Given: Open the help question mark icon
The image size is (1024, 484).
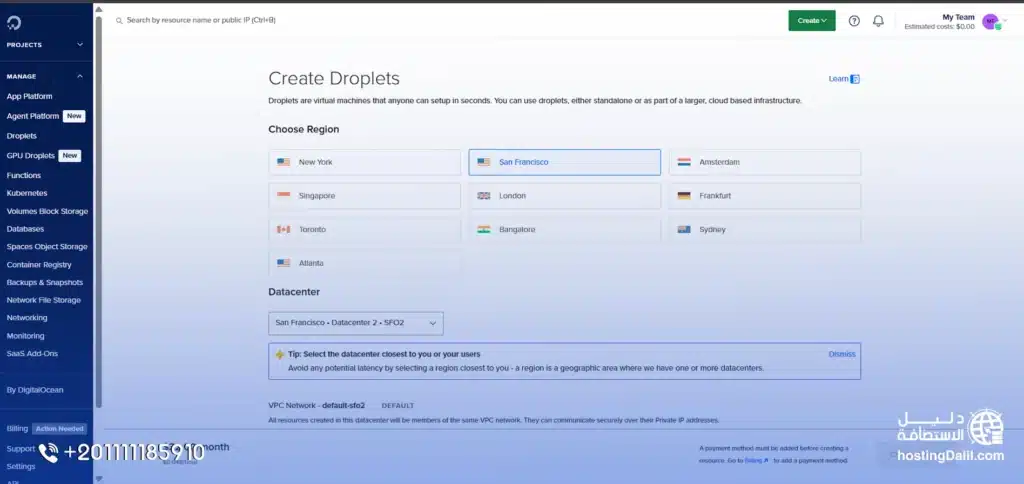Looking at the screenshot, I should click(x=854, y=21).
